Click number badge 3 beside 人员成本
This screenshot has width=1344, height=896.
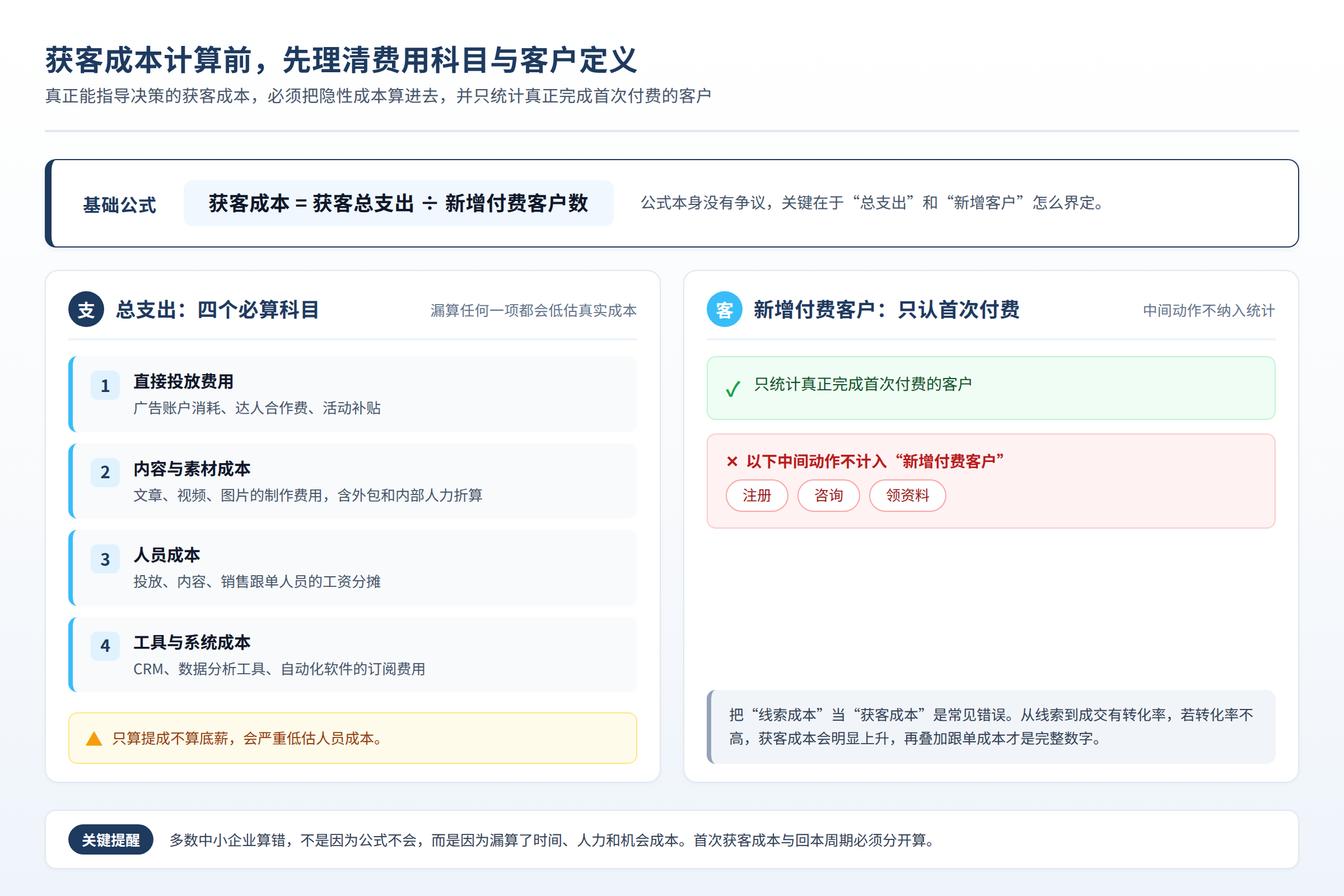tap(105, 559)
